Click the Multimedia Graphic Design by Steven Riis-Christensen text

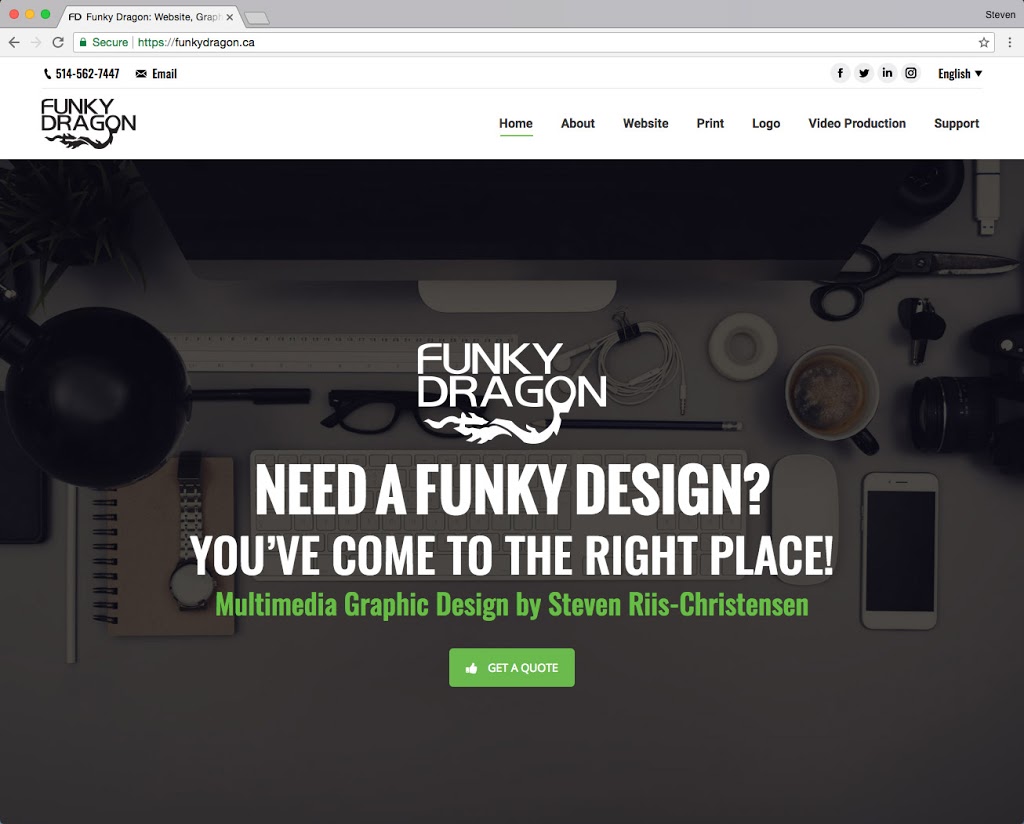(512, 605)
